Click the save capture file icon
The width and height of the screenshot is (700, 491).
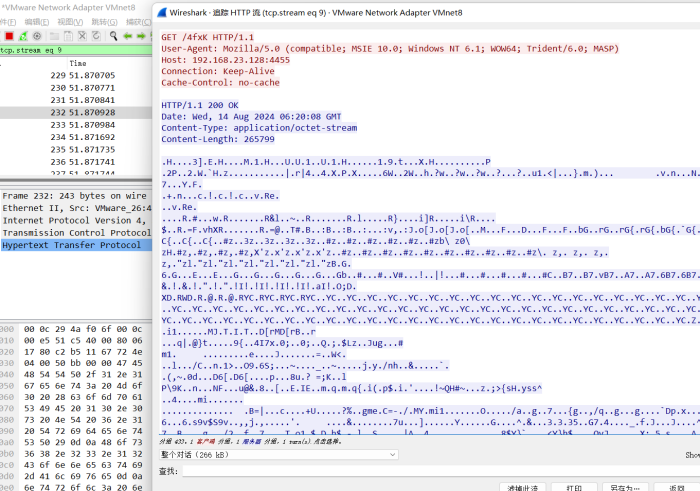pos(66,36)
